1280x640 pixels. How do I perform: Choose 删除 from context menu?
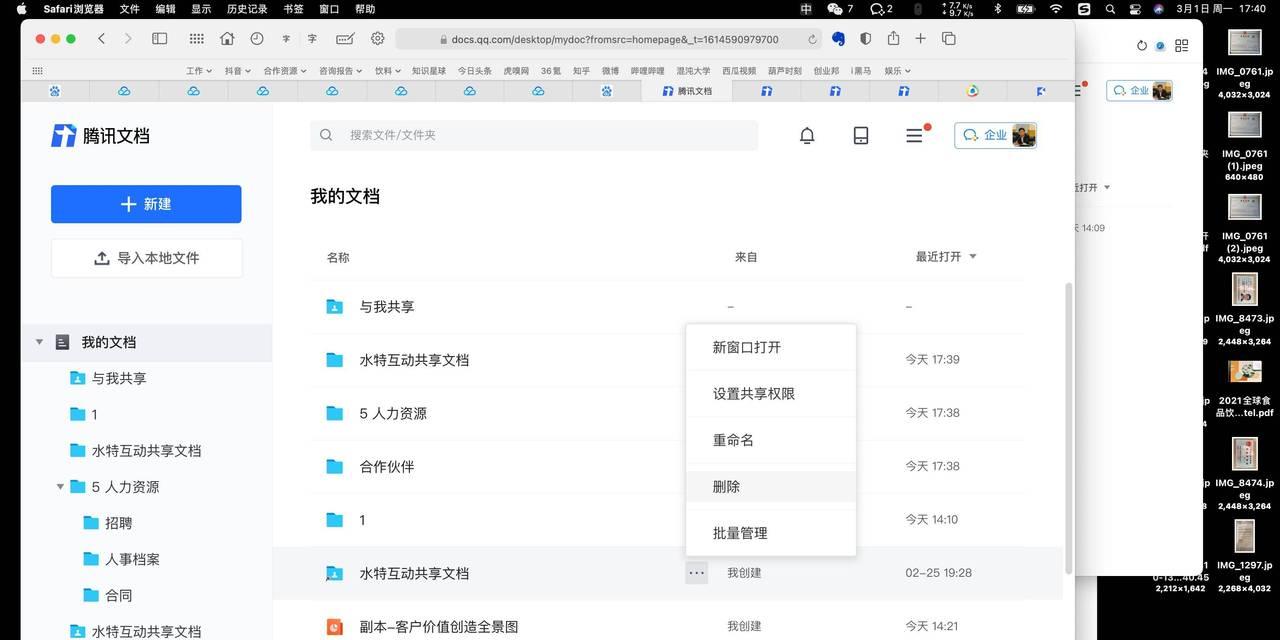tap(771, 487)
